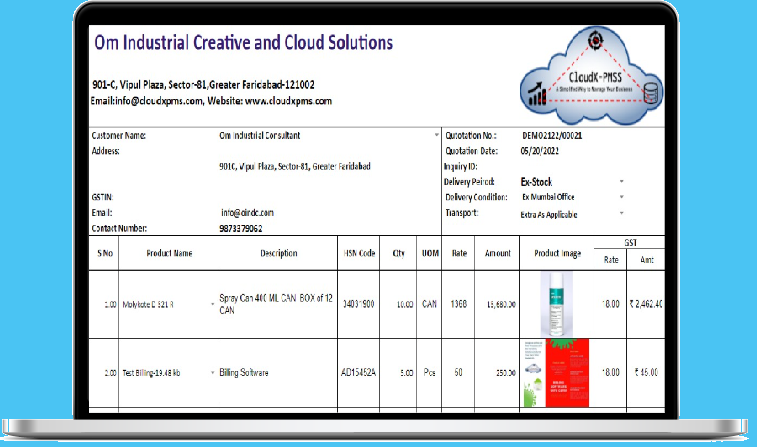Click the Molykote product name cell

click(147, 305)
